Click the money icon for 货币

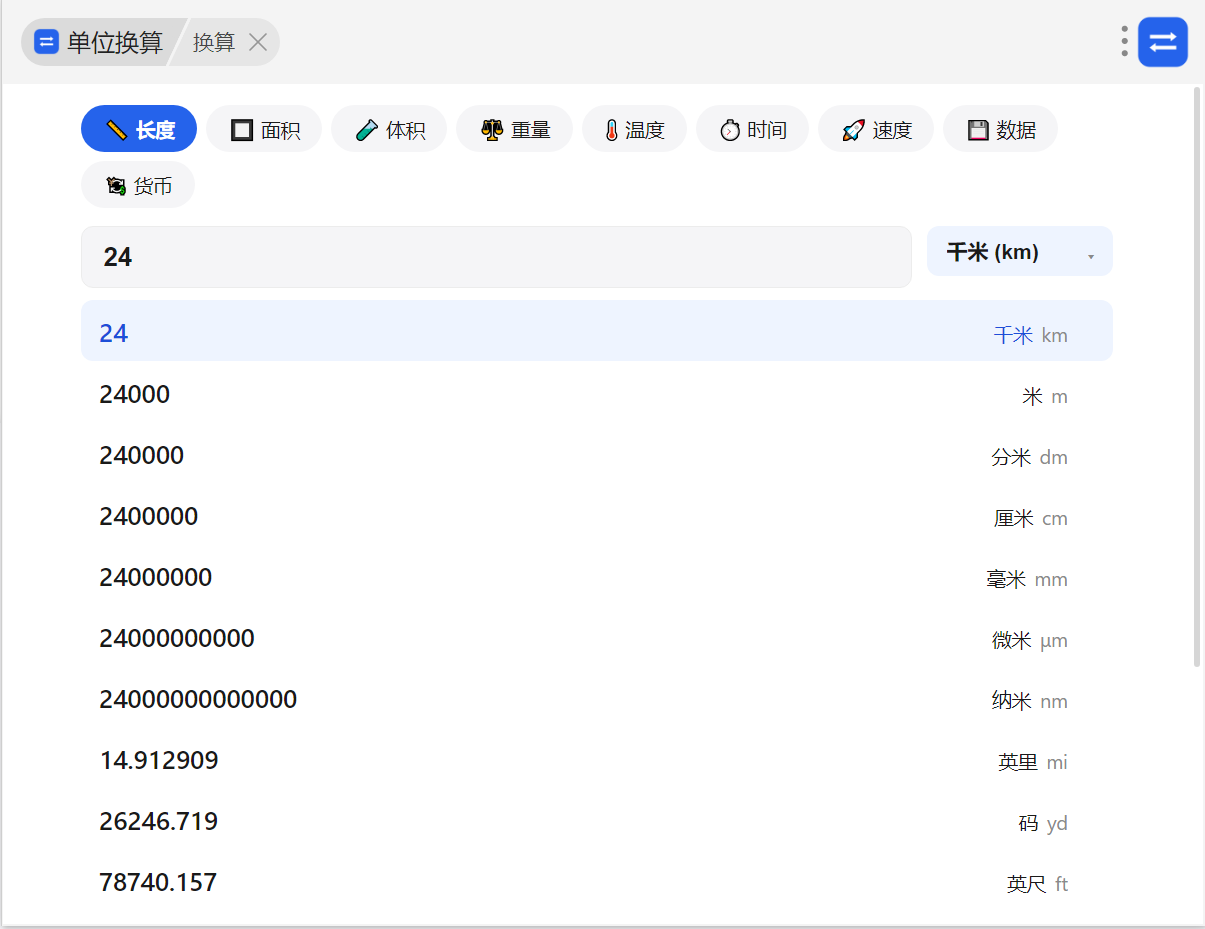tap(116, 186)
